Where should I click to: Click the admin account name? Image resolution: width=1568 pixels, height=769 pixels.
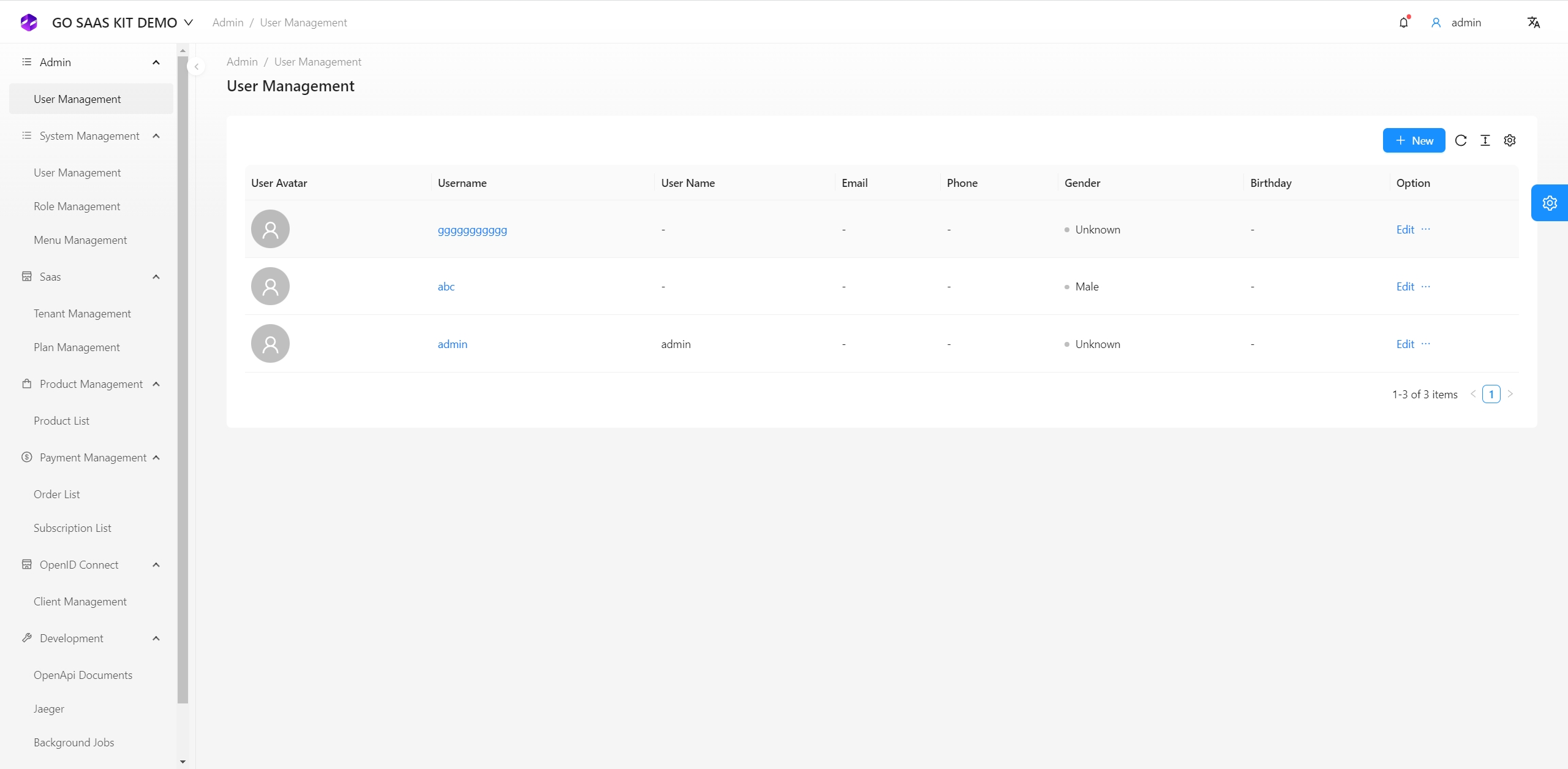[1466, 23]
